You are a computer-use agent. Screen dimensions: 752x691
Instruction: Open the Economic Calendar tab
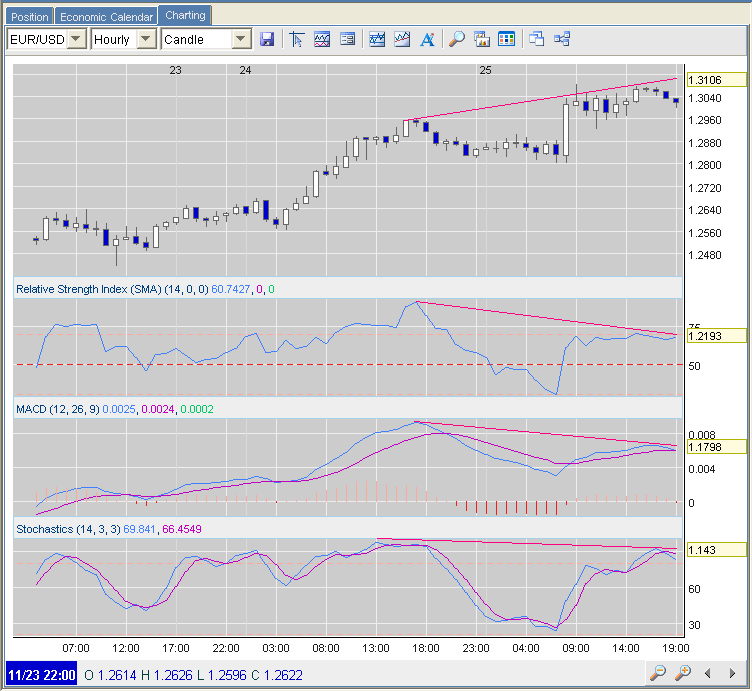point(106,17)
